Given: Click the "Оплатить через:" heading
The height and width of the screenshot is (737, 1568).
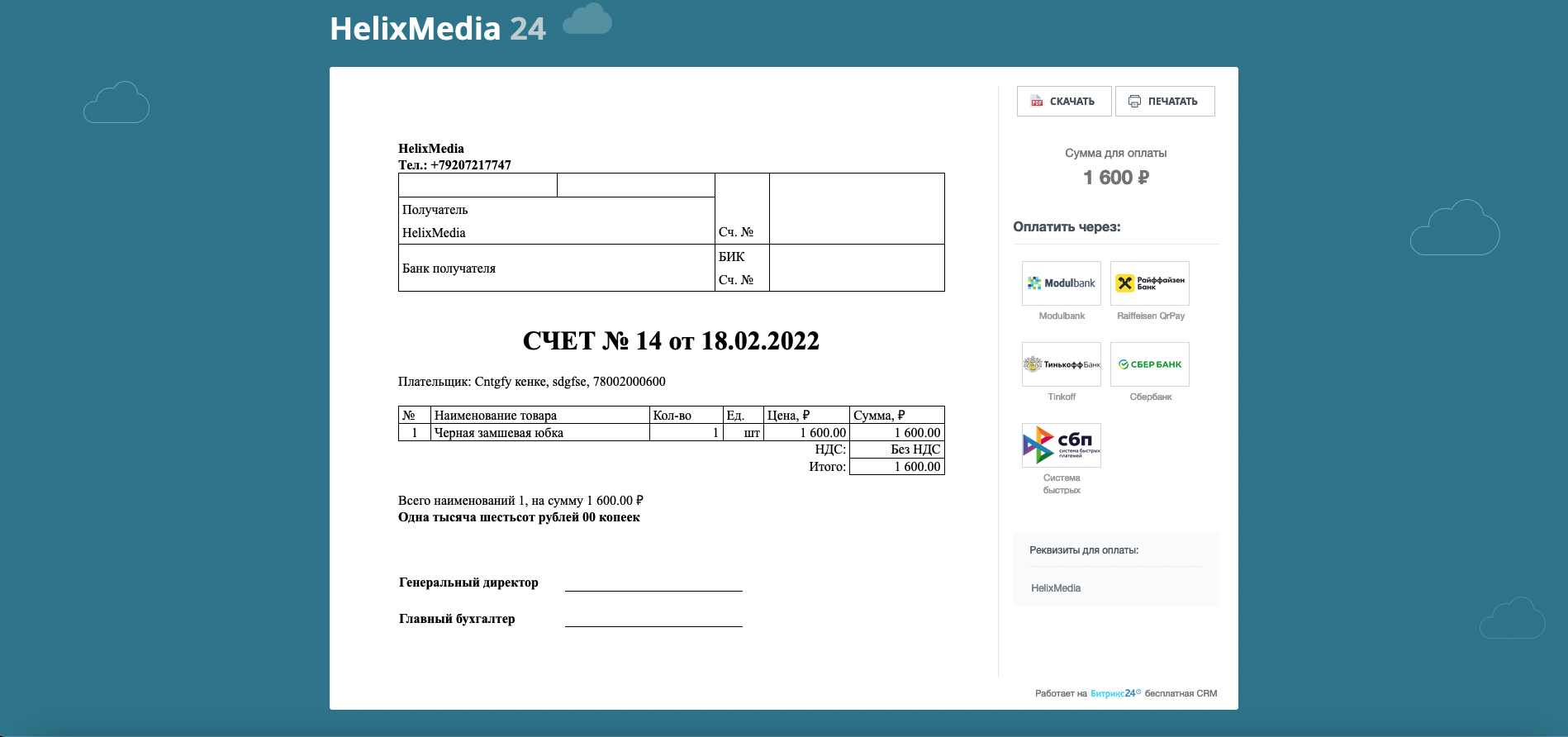Looking at the screenshot, I should click(1067, 226).
